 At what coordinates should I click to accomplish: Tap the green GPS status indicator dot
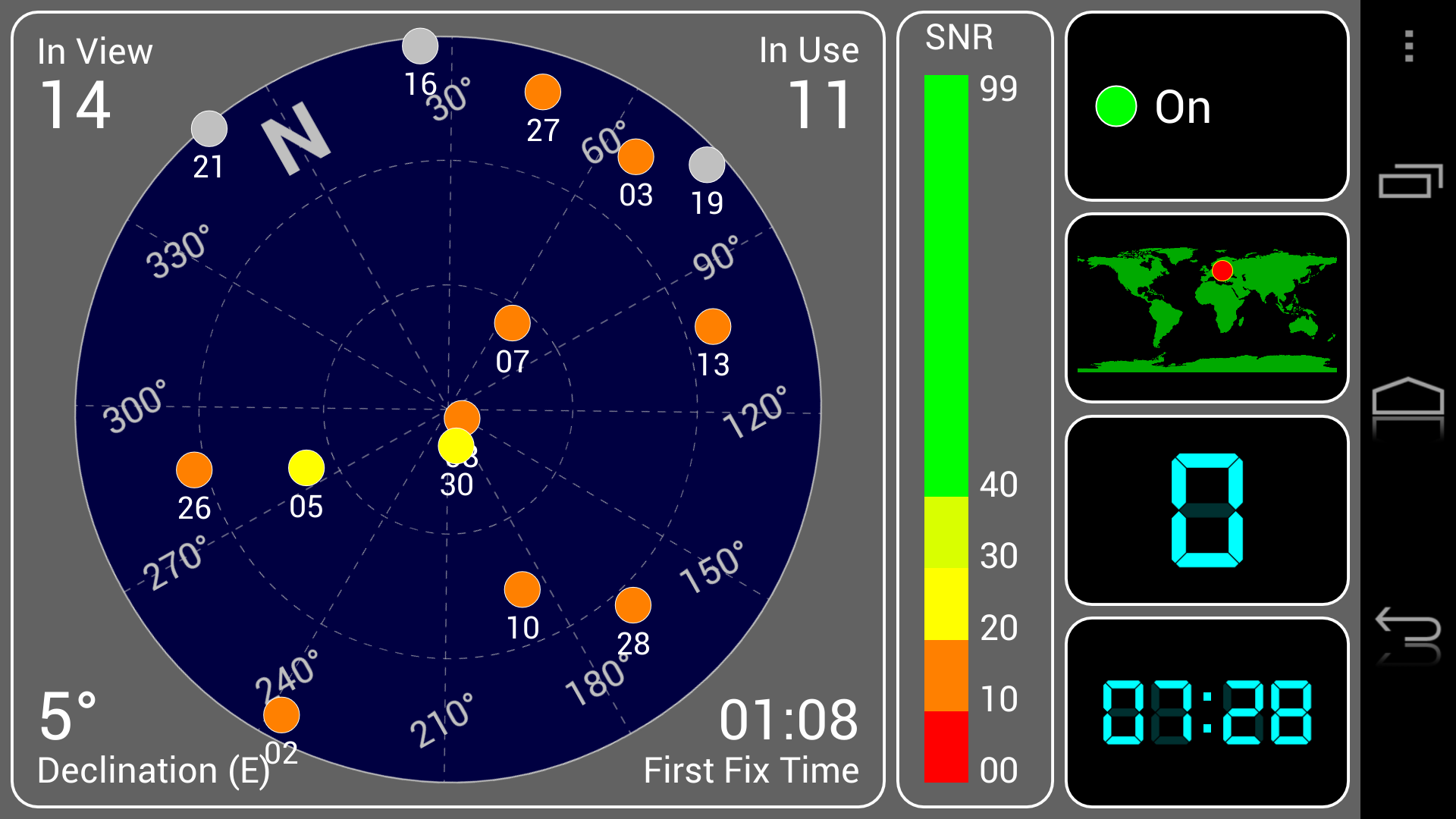point(1116,106)
